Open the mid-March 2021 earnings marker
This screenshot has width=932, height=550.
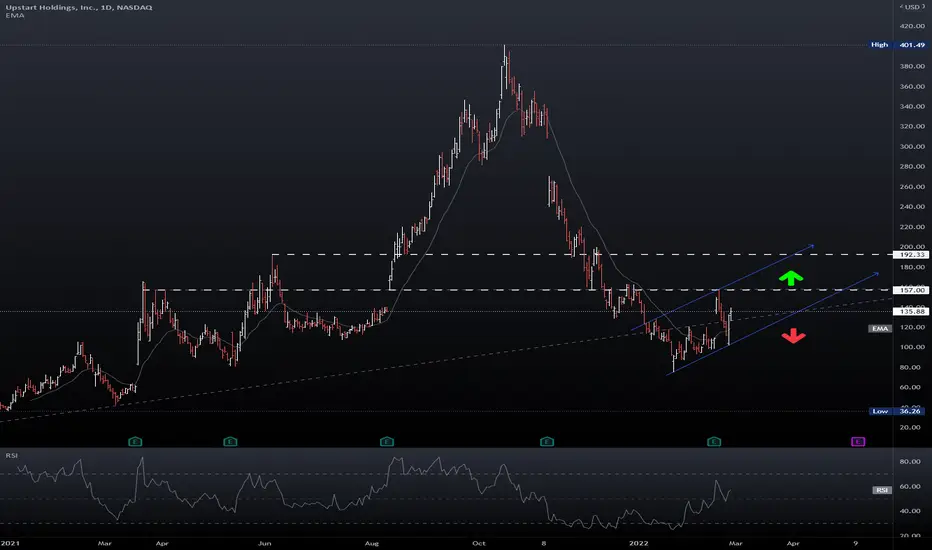click(135, 441)
